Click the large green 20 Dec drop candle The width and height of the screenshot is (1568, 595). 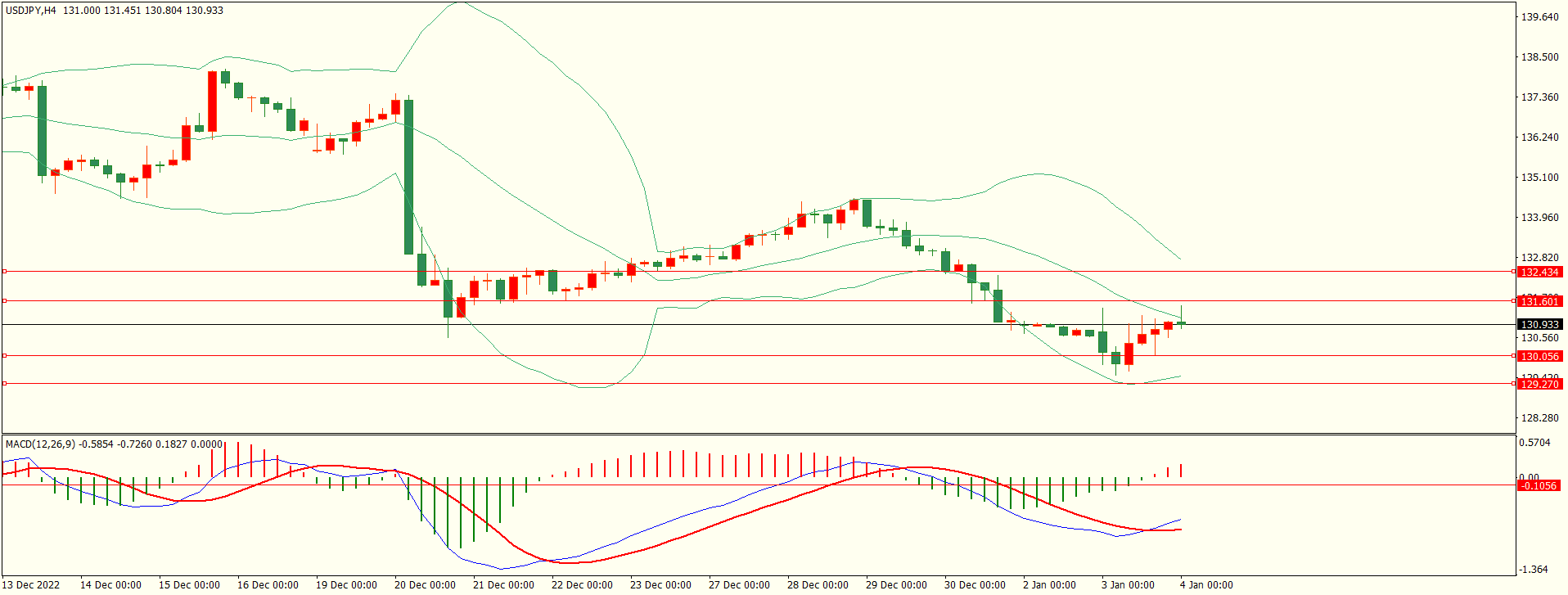tap(408, 177)
